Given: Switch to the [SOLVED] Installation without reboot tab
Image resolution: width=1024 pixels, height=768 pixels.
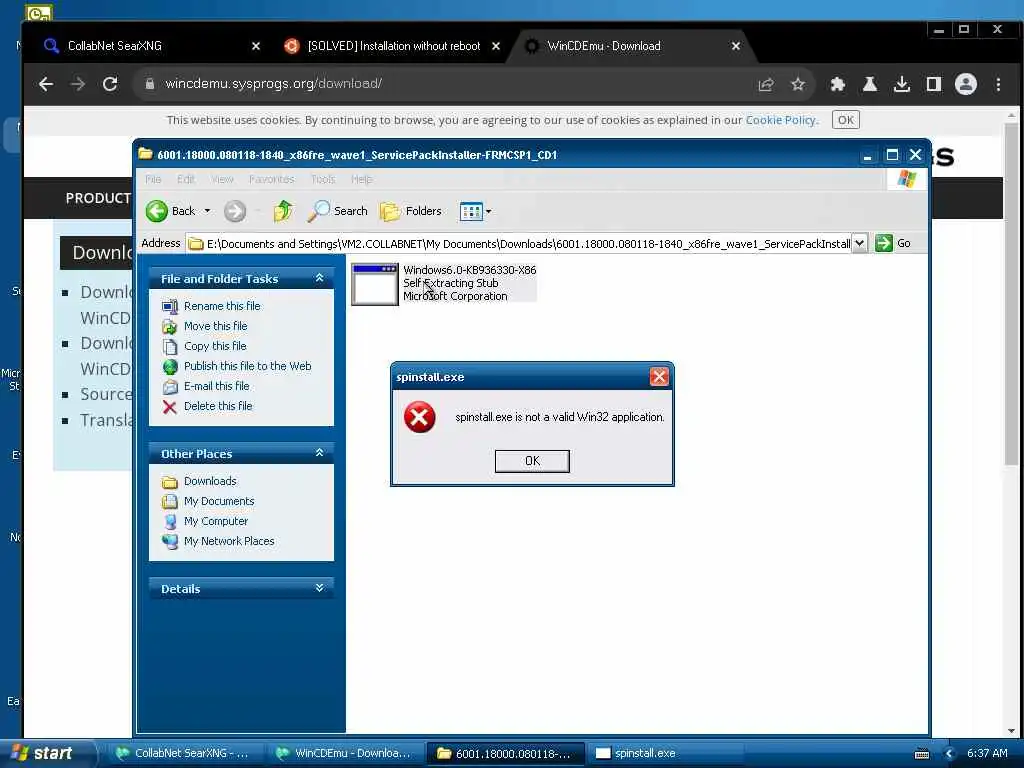Looking at the screenshot, I should 393,46.
